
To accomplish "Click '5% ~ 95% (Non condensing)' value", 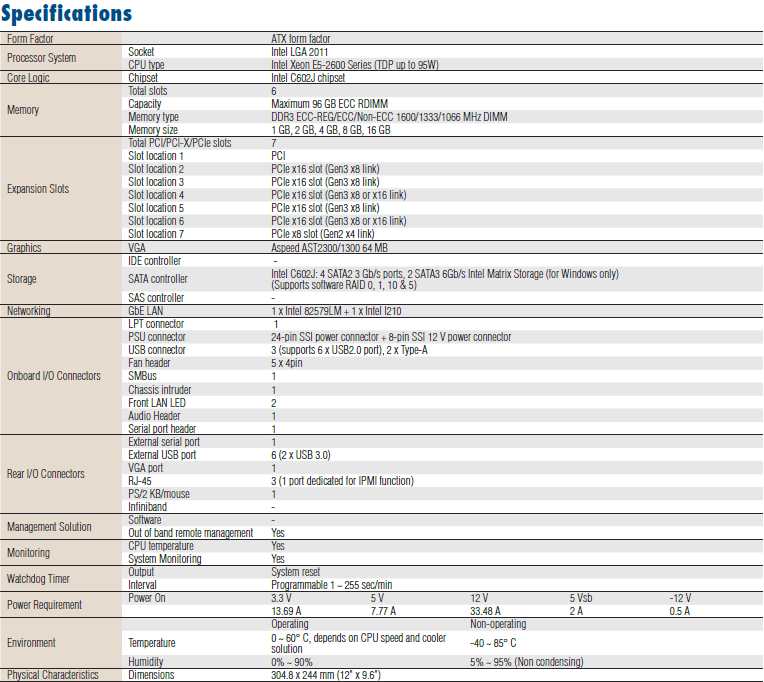I will [527, 663].
